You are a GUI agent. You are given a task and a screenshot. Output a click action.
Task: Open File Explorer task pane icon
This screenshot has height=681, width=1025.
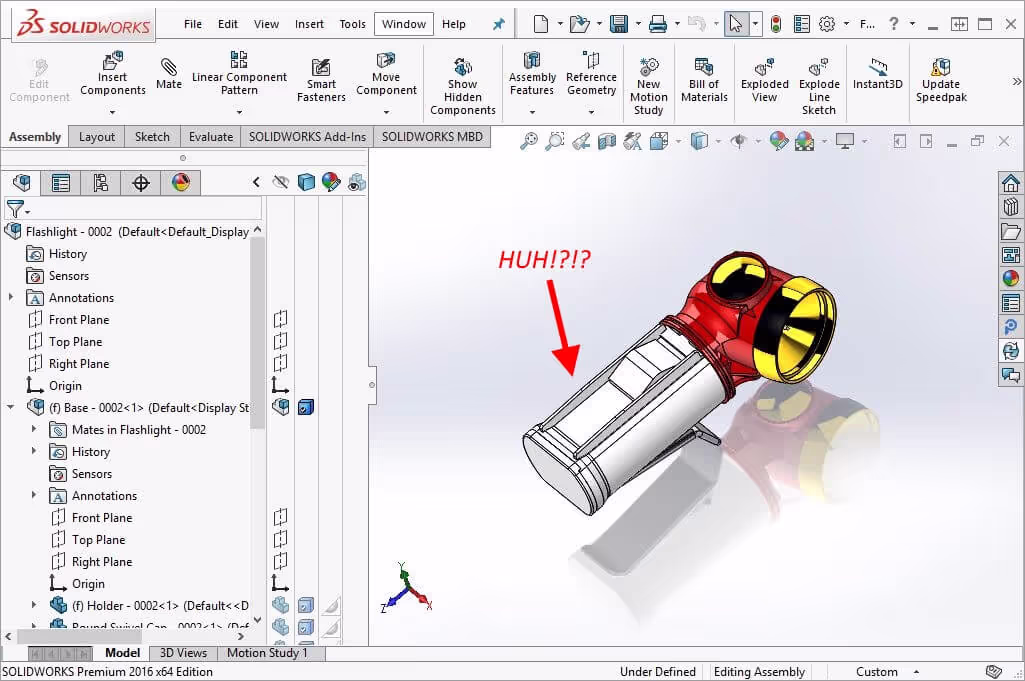coord(1011,231)
